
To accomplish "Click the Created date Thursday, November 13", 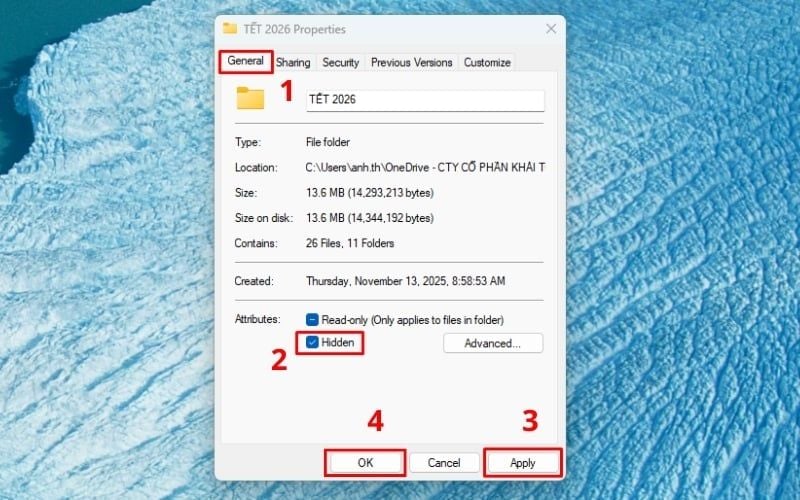I will pyautogui.click(x=406, y=281).
